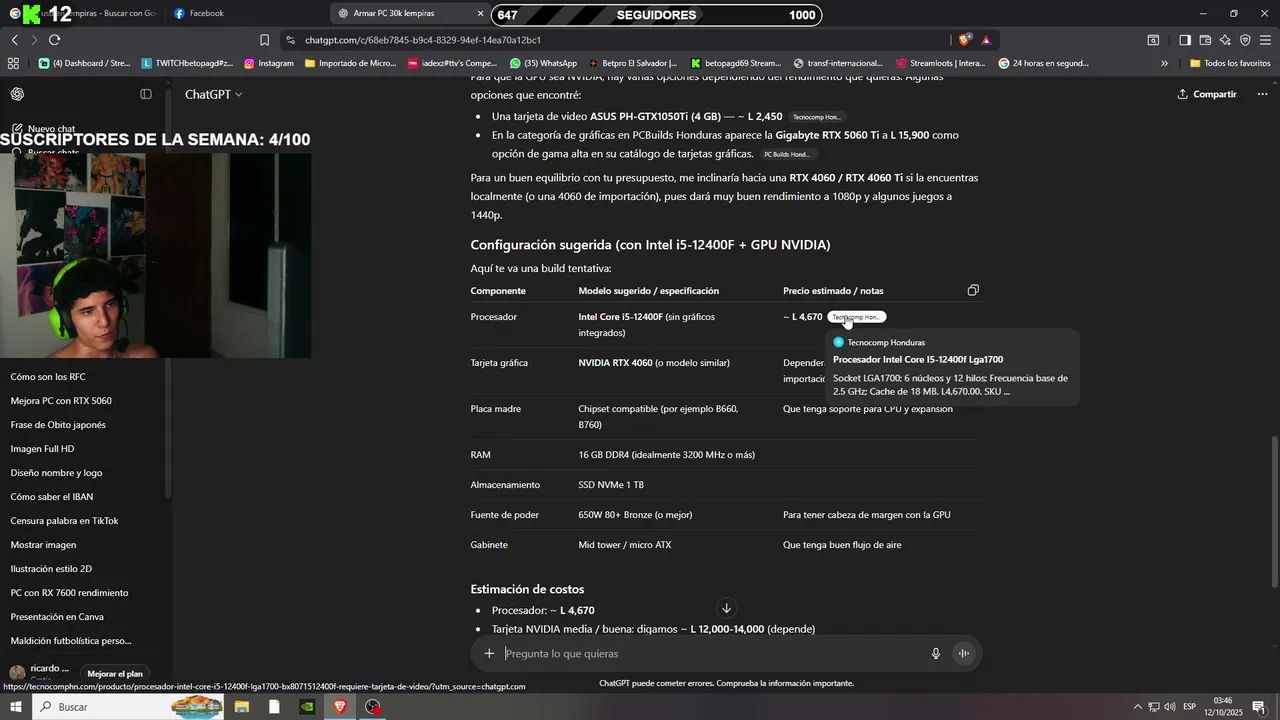
Task: Open the tab search icon in toolbar
Action: pyautogui.click(x=1153, y=40)
